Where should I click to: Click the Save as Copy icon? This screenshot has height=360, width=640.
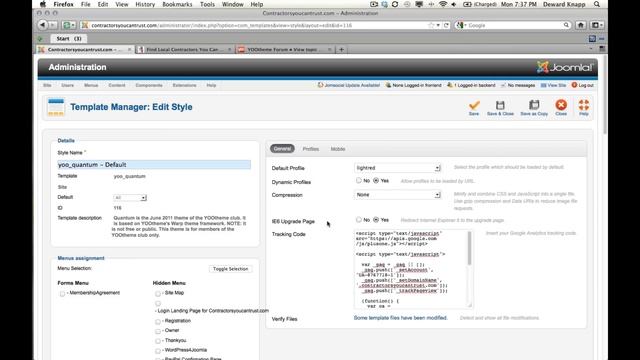coord(534,105)
